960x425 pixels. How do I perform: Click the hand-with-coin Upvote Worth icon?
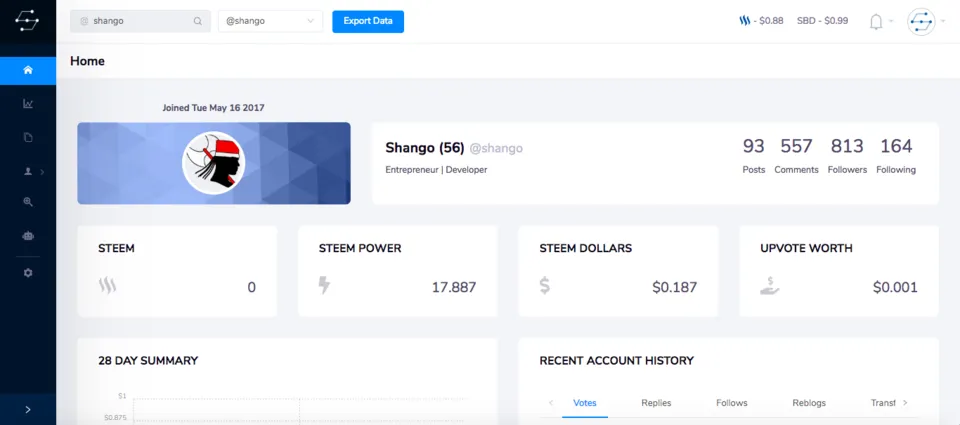pos(770,286)
